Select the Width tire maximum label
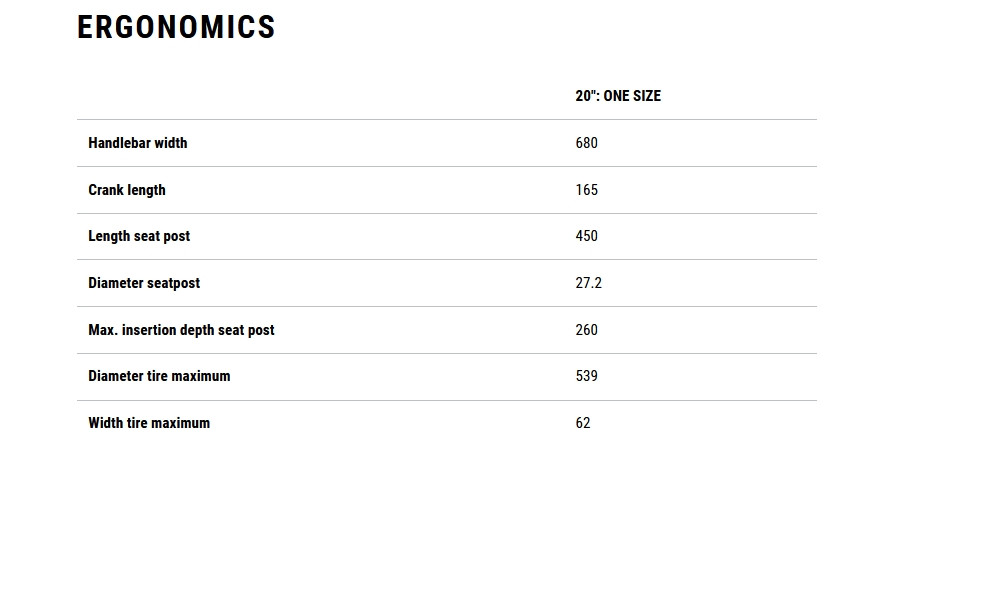 [x=149, y=423]
